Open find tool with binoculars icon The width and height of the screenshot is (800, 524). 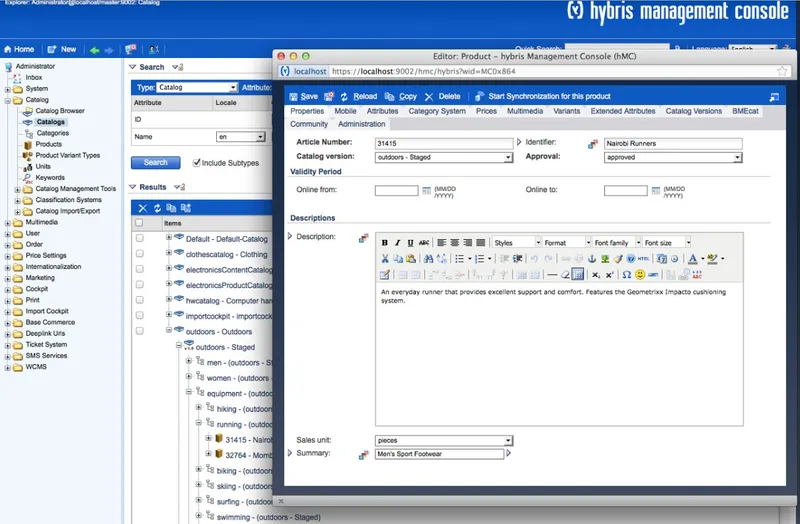[429, 259]
